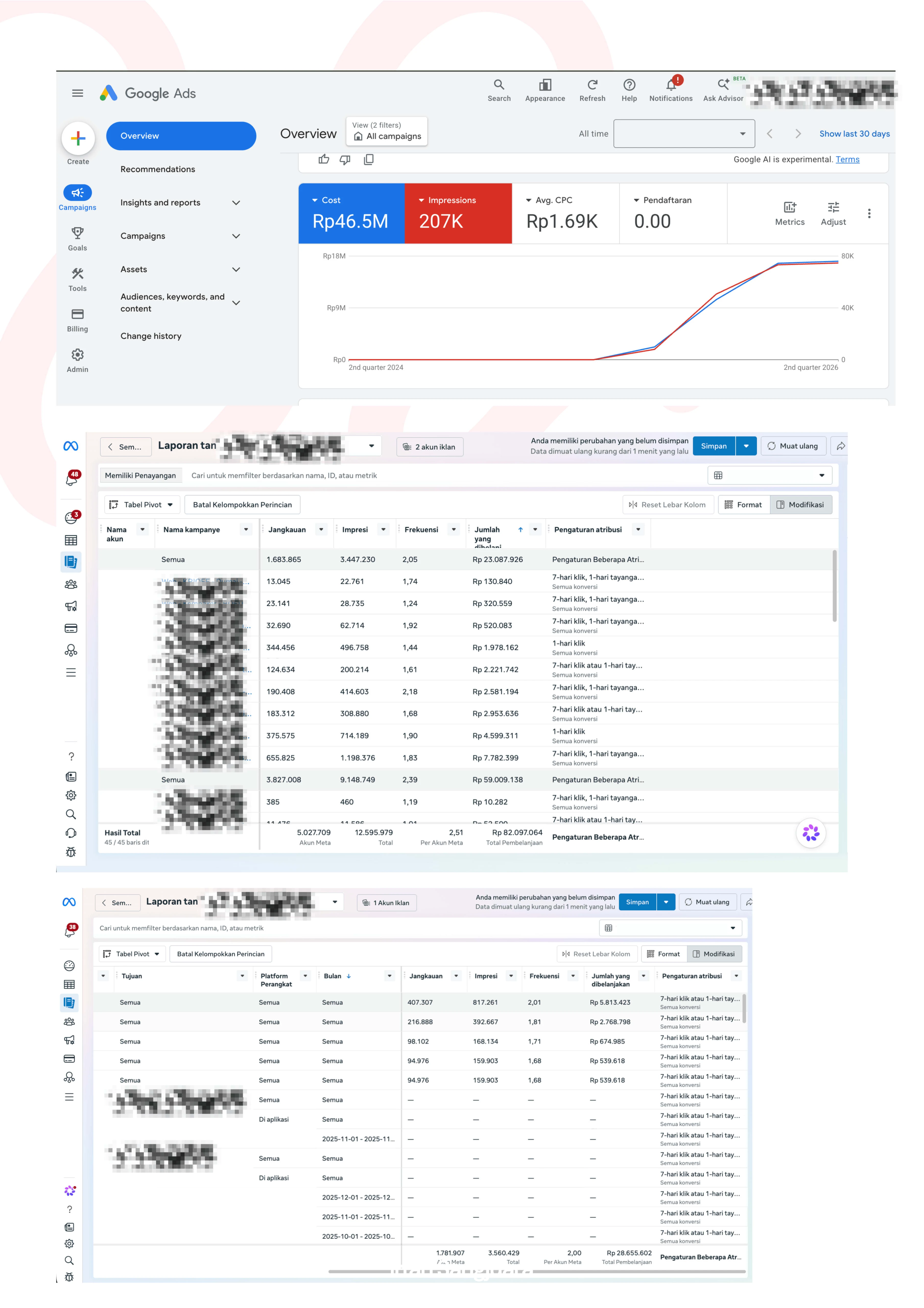Click the share arrow icon beside Muat ulang in 2 akun iklan report
This screenshot has height=1308, width=924.
[x=840, y=446]
